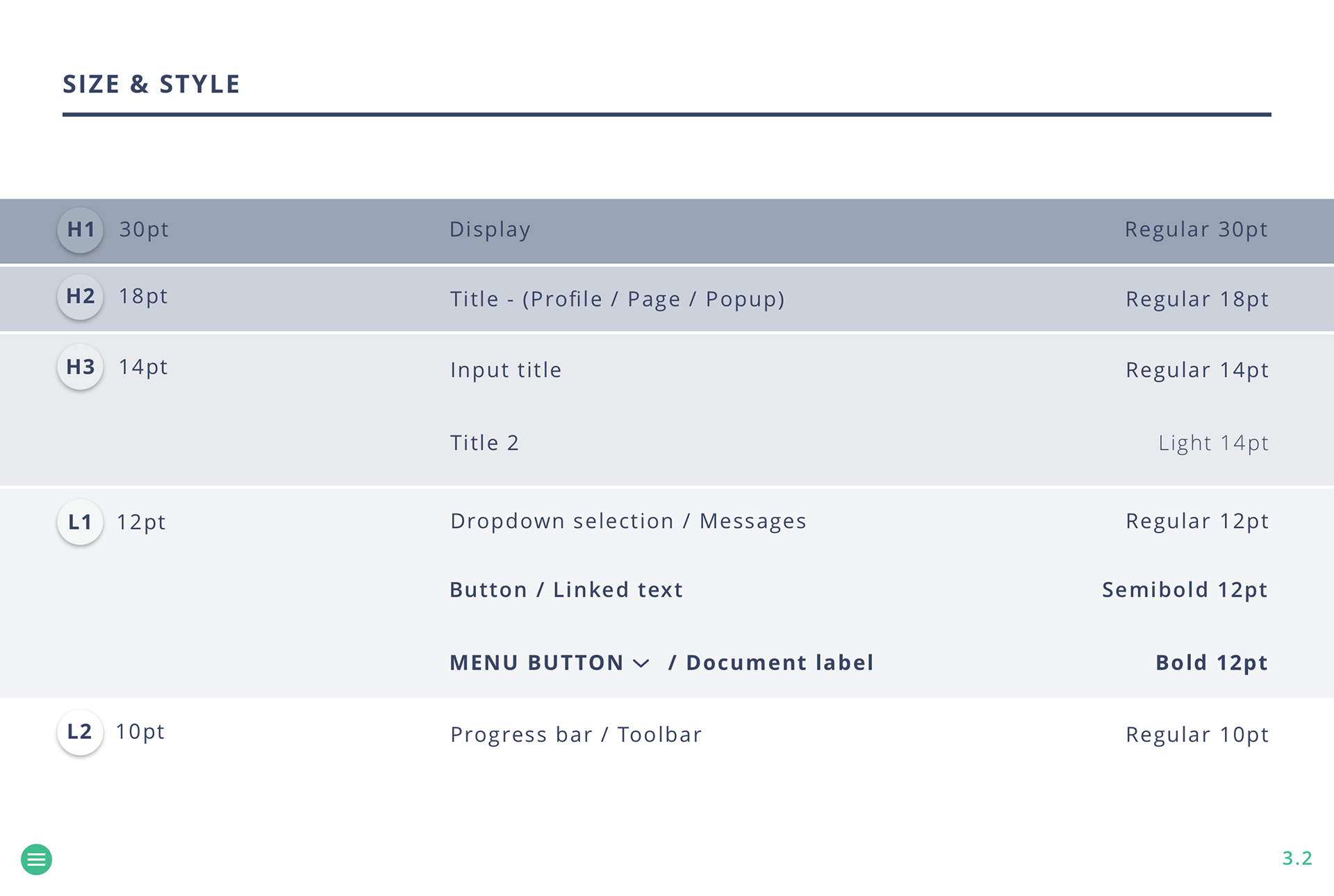Expand the MENU BUTTON chevron arrow
Image resolution: width=1334 pixels, height=896 pixels.
click(641, 663)
